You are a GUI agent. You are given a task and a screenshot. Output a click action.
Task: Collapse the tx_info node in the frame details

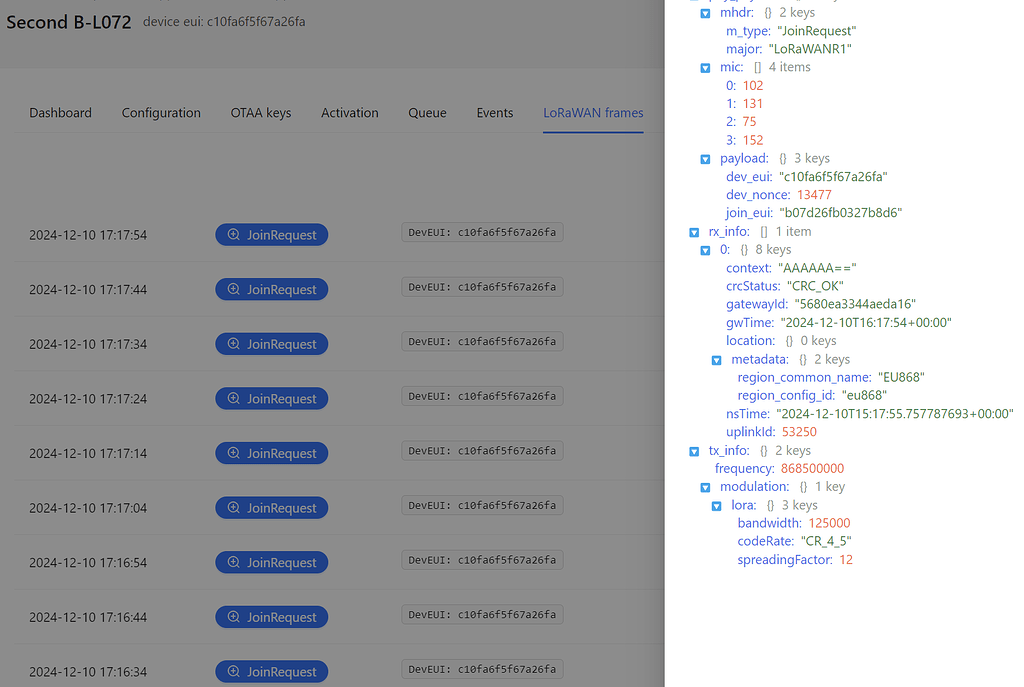click(x=694, y=450)
